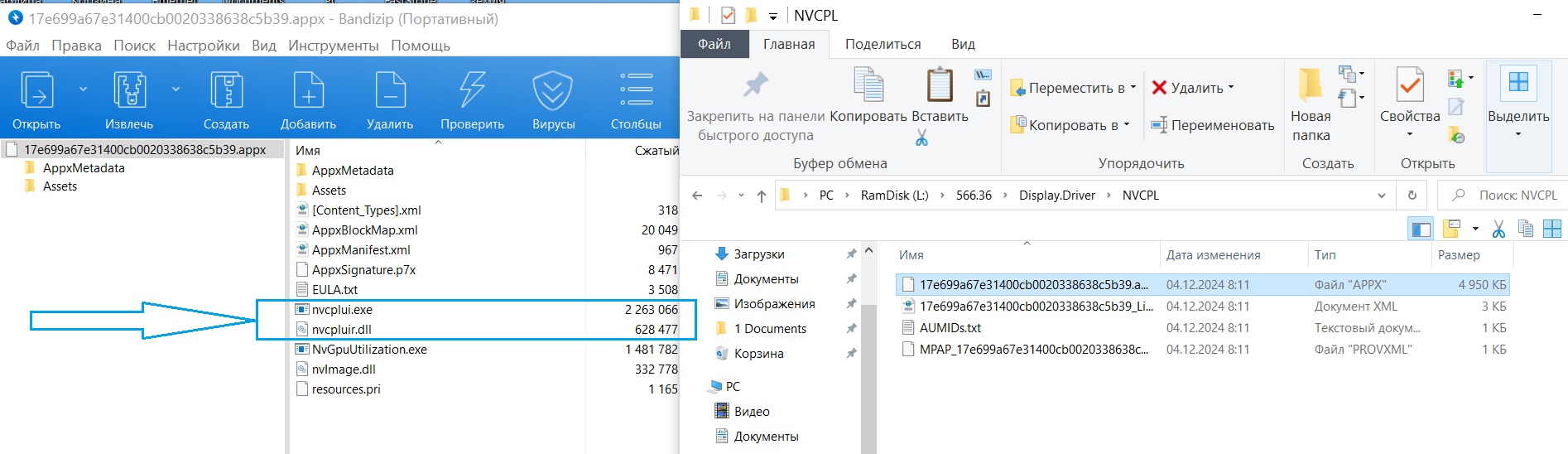
Task: Open the Открыть dropdown next to Свойства
Action: point(1410,134)
